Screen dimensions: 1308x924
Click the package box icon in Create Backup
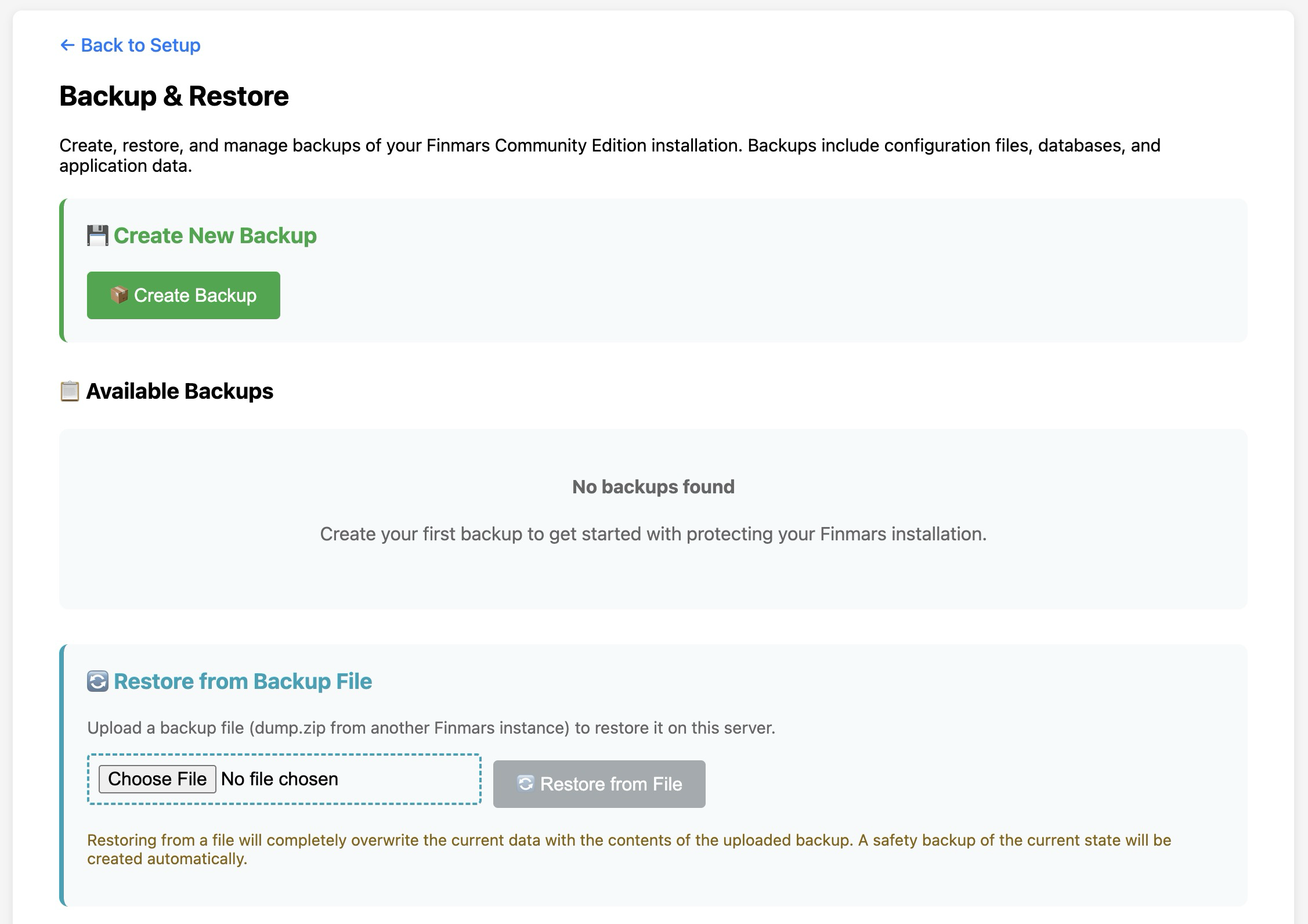tap(119, 295)
